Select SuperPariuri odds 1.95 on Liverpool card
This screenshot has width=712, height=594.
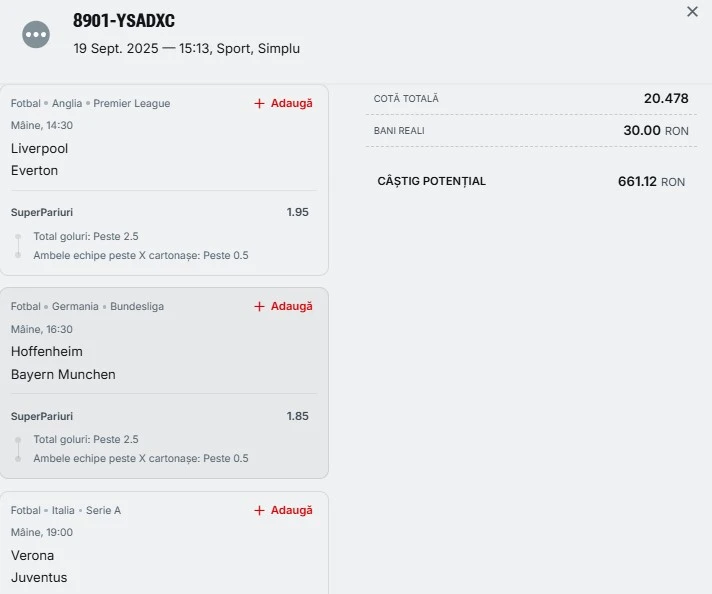coord(297,212)
